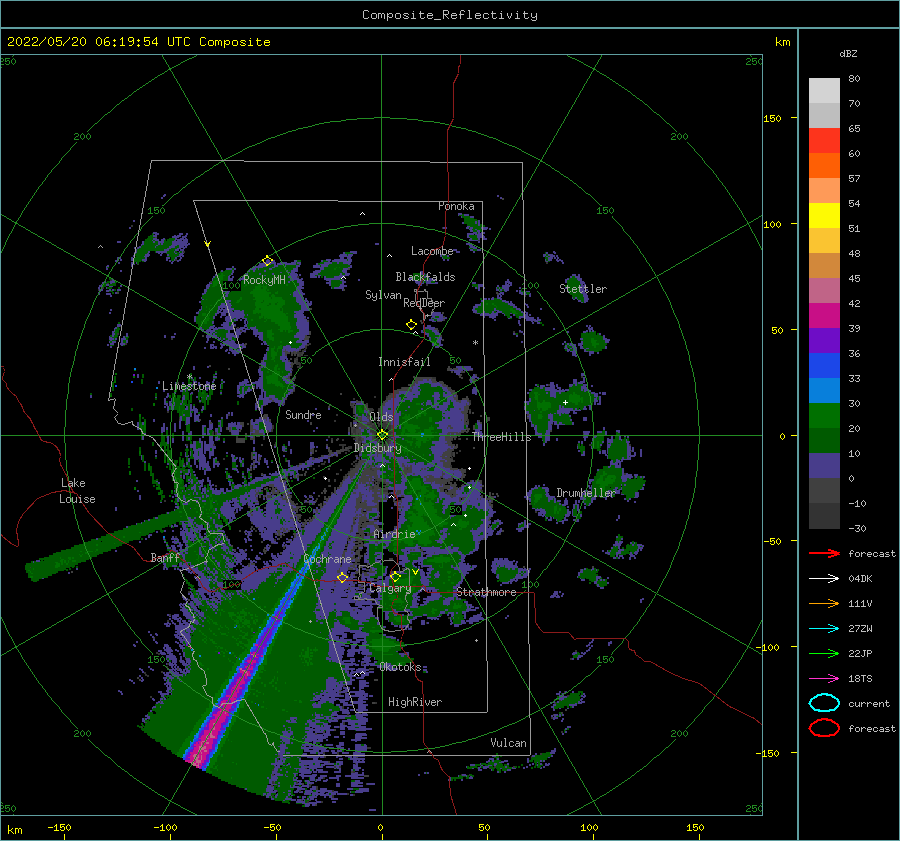Click the '18TS' legend text

point(860,679)
